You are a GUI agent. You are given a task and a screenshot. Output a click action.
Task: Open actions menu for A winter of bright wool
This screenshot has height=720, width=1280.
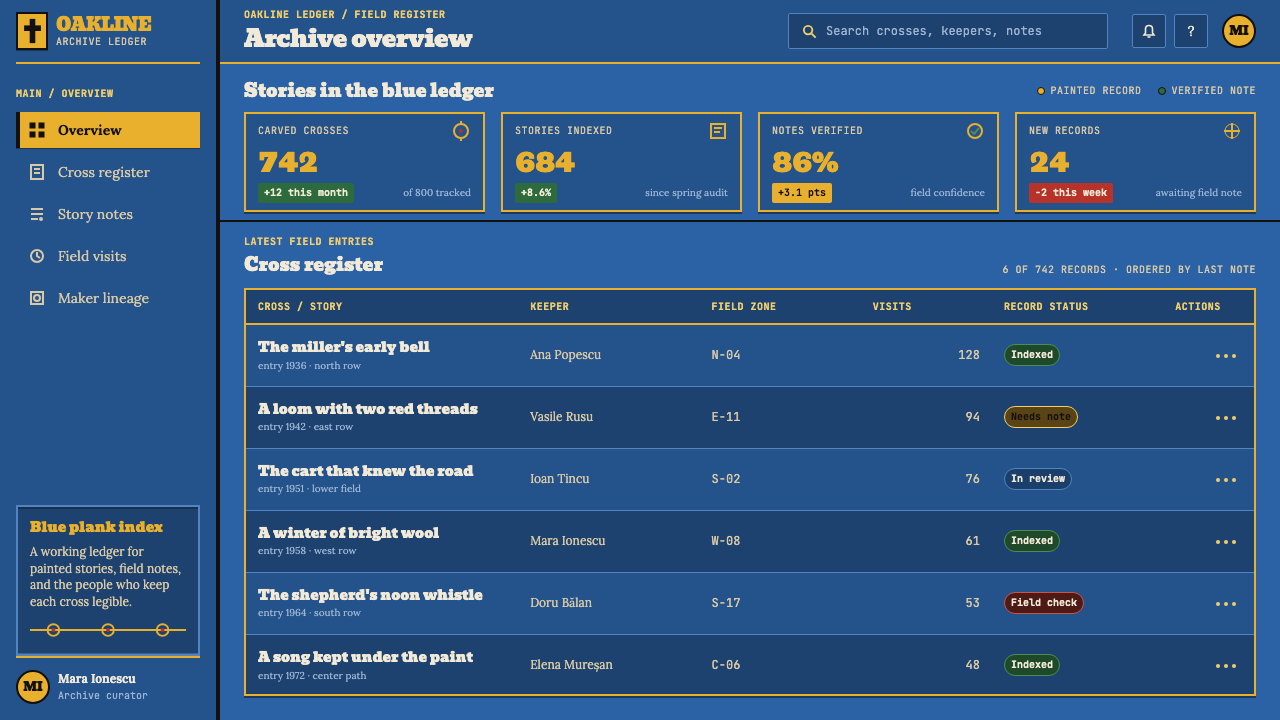[1226, 542]
